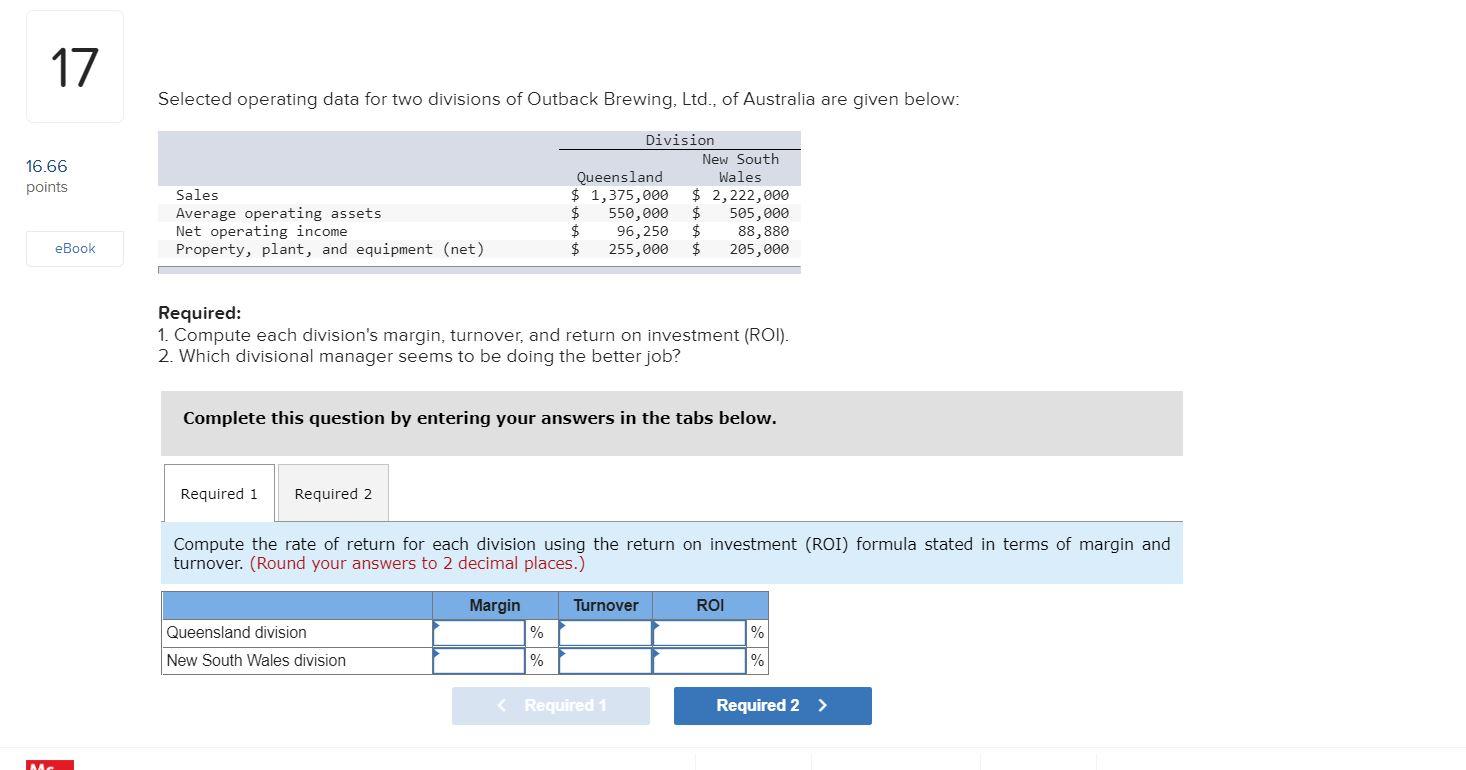Image resolution: width=1466 pixels, height=770 pixels.
Task: Click the Required 2 navigation button
Action: [772, 705]
